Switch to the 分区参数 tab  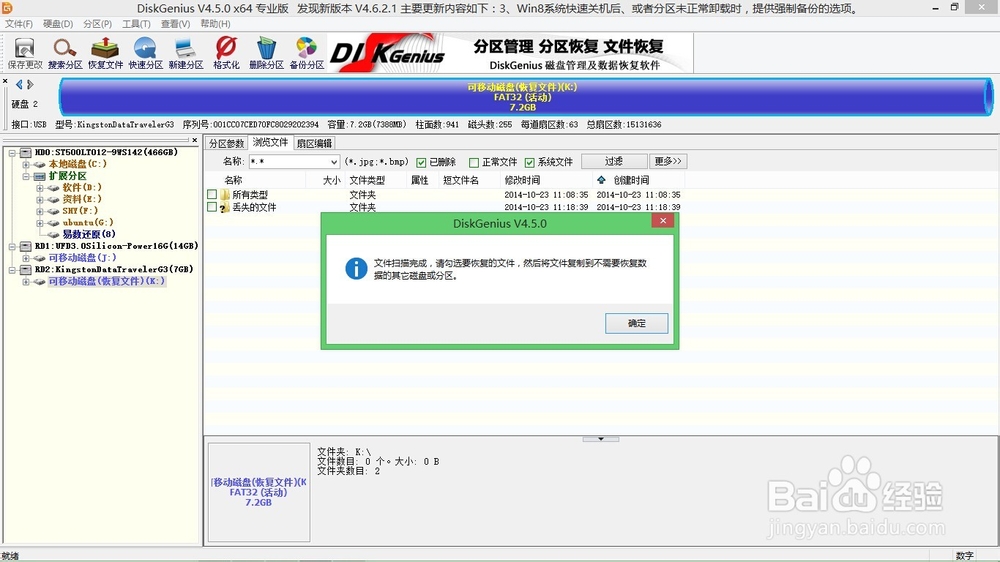[226, 144]
